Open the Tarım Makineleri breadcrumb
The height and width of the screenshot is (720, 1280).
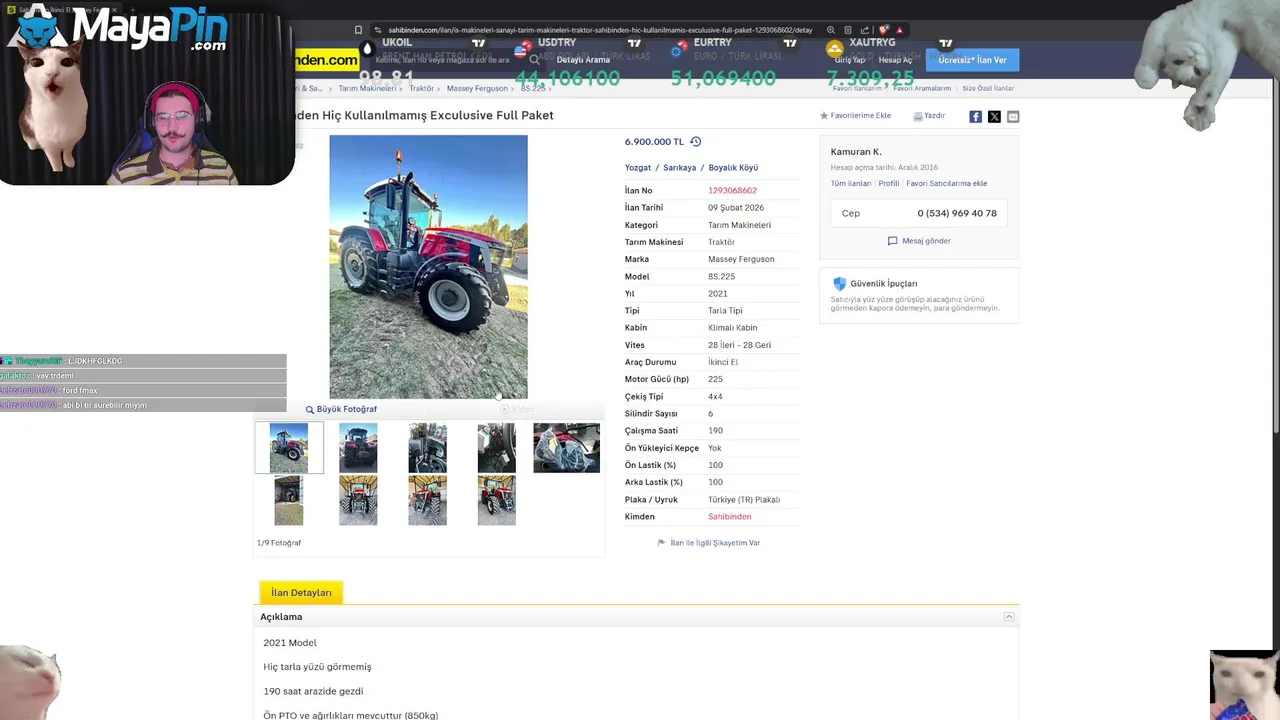pos(367,88)
